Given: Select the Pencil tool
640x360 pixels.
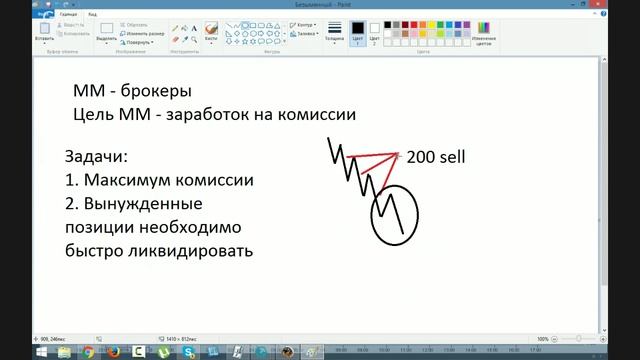Looking at the screenshot, I should [x=175, y=29].
